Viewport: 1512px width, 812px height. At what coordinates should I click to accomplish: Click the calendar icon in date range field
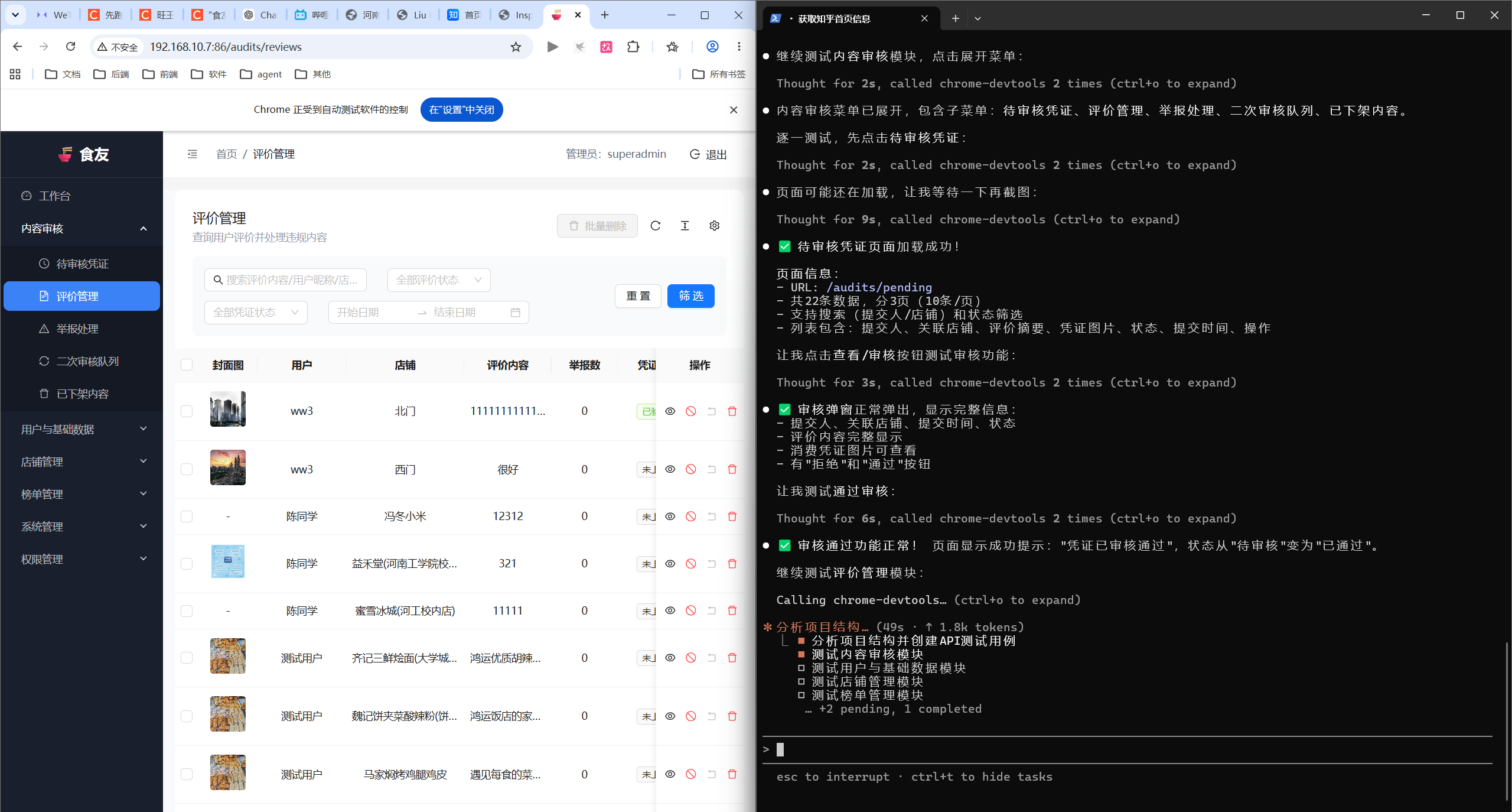coord(515,313)
